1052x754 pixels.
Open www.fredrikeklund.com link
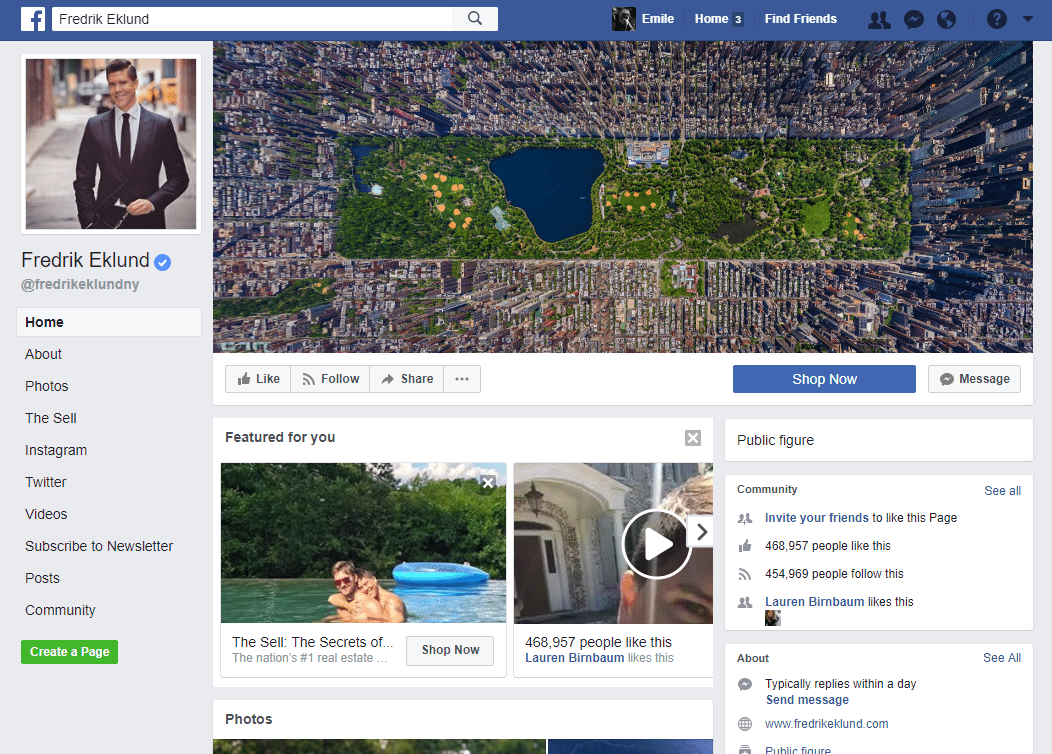tap(826, 724)
